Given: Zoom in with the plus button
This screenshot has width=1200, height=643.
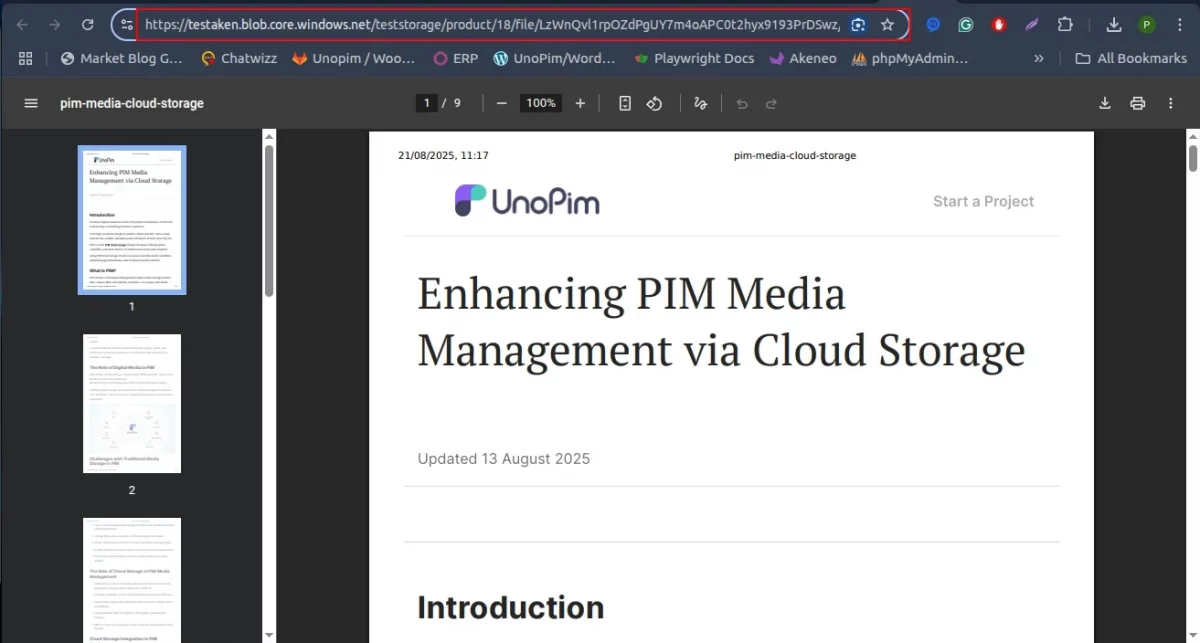Looking at the screenshot, I should pos(580,103).
